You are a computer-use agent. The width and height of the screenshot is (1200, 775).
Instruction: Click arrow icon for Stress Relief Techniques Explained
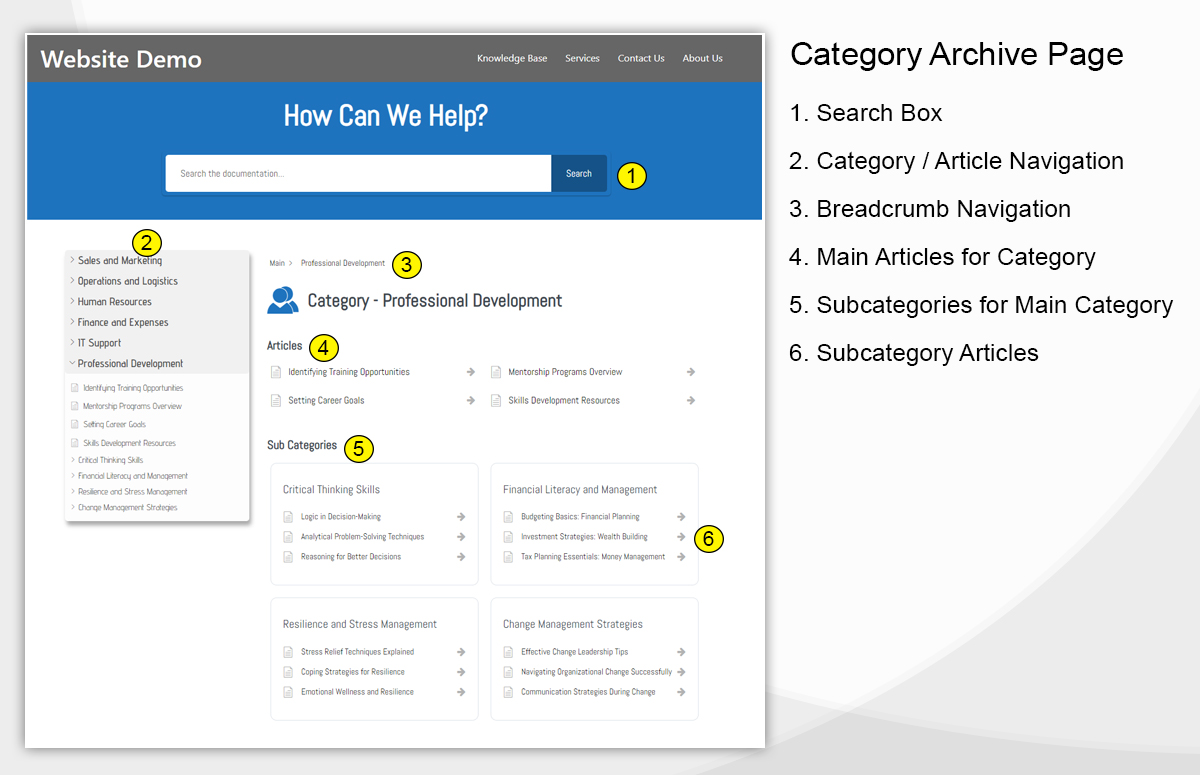[461, 652]
